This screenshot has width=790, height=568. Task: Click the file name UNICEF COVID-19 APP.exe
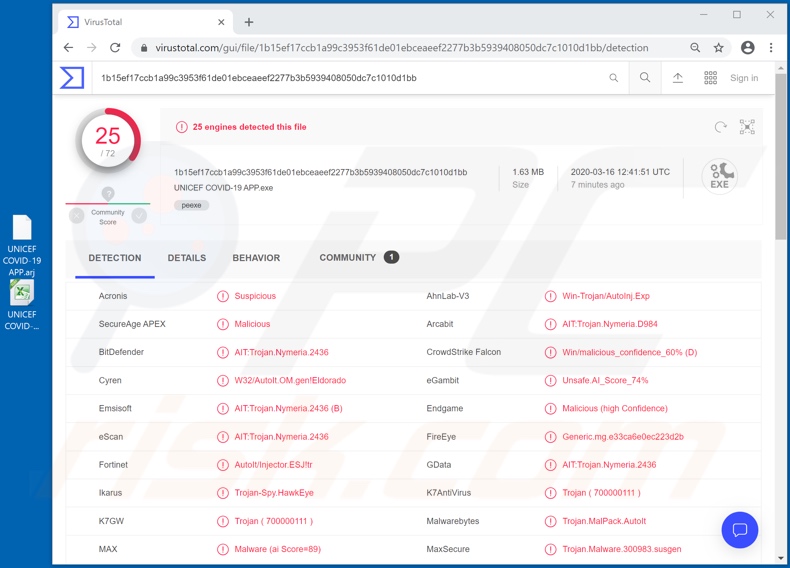click(223, 187)
